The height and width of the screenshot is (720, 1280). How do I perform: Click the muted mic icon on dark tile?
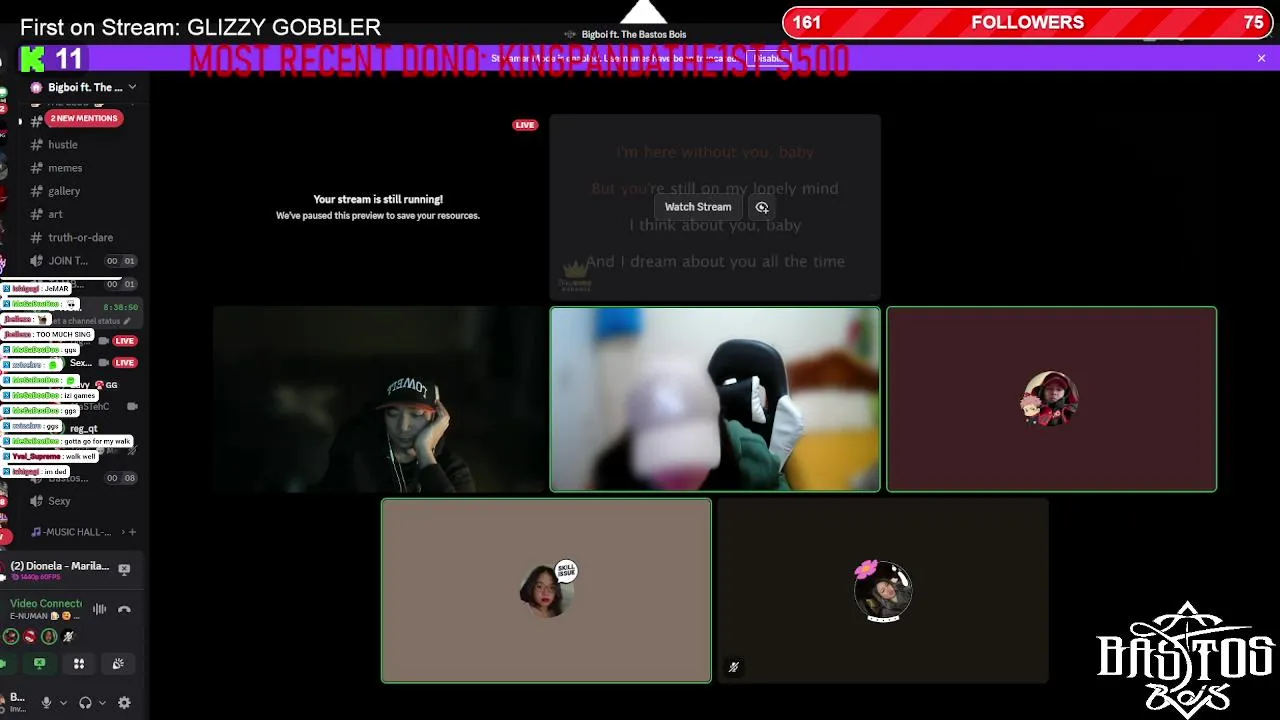click(733, 667)
